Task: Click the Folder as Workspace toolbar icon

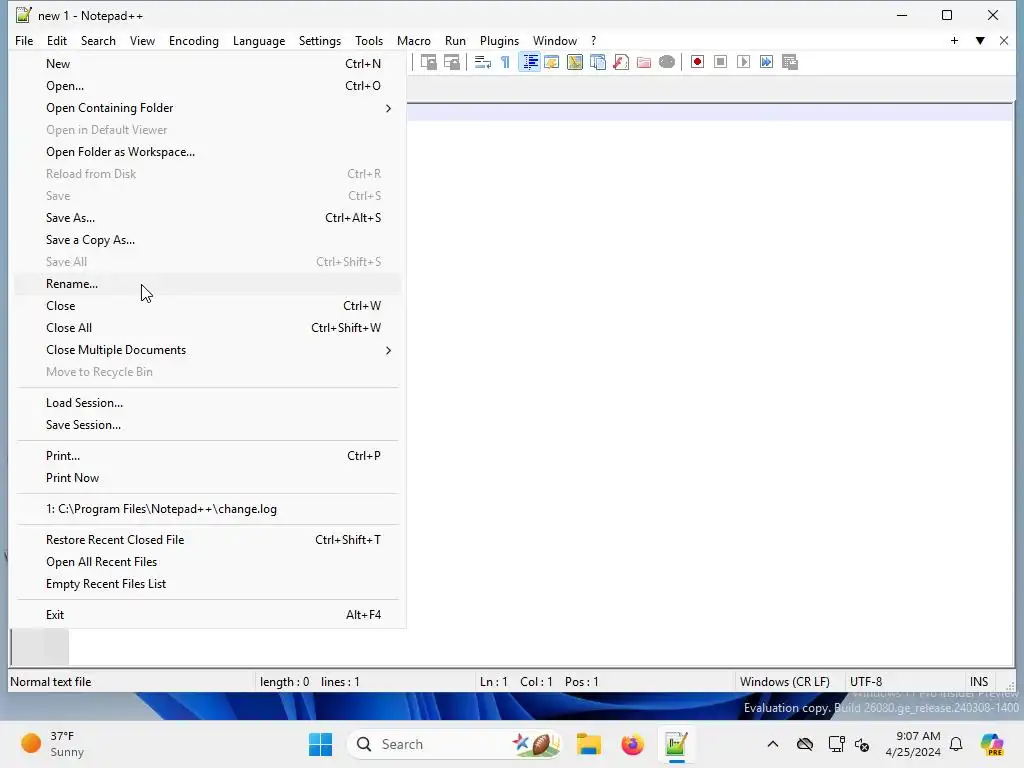Action: click(644, 62)
